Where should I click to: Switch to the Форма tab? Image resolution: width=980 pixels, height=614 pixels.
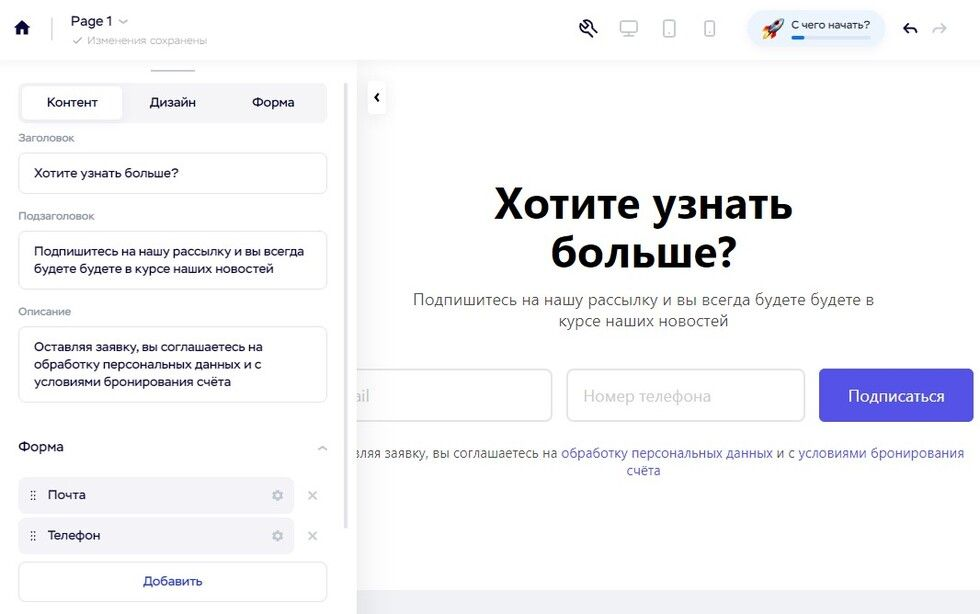click(x=273, y=103)
